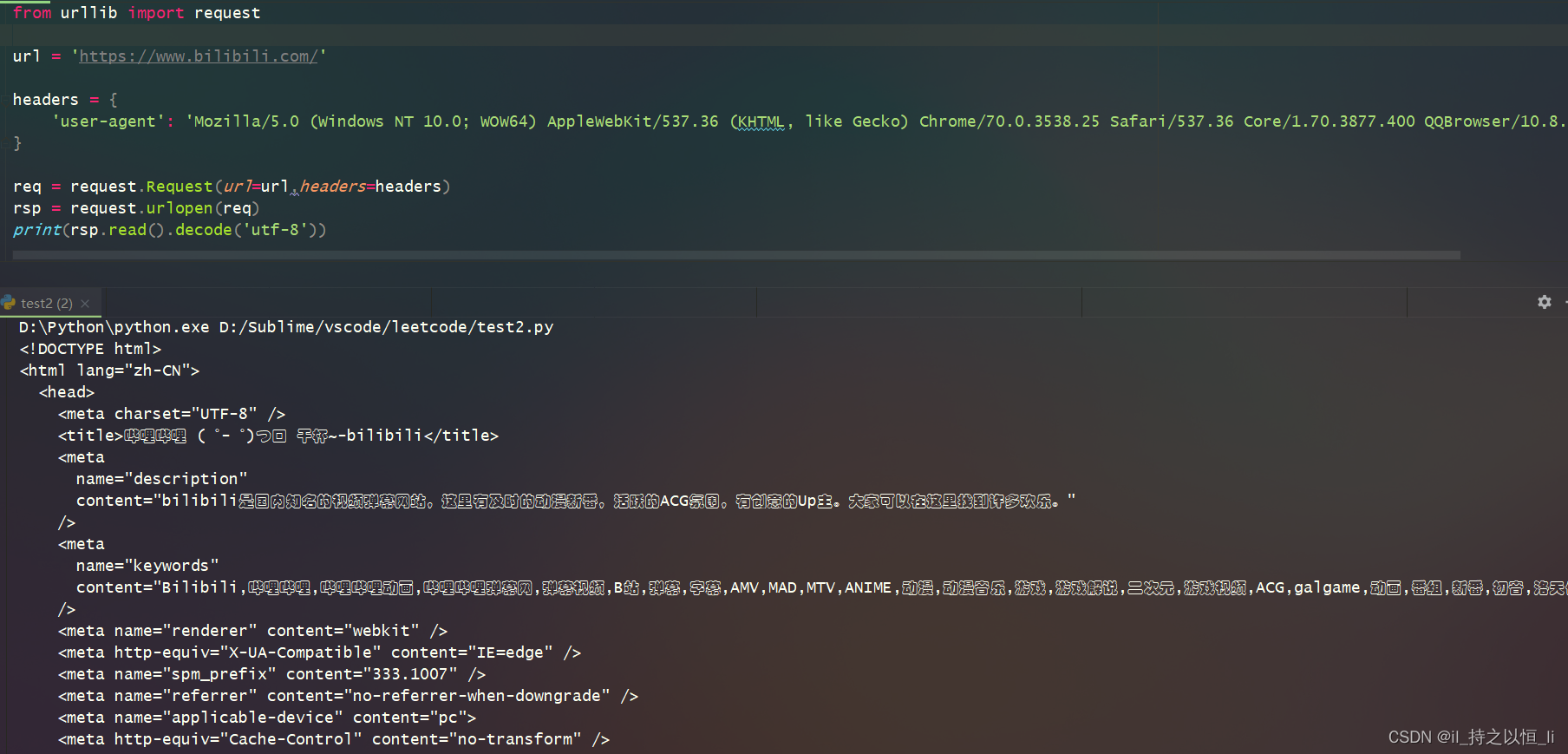Click the <html lang="zh-CN"> output line

109,370
